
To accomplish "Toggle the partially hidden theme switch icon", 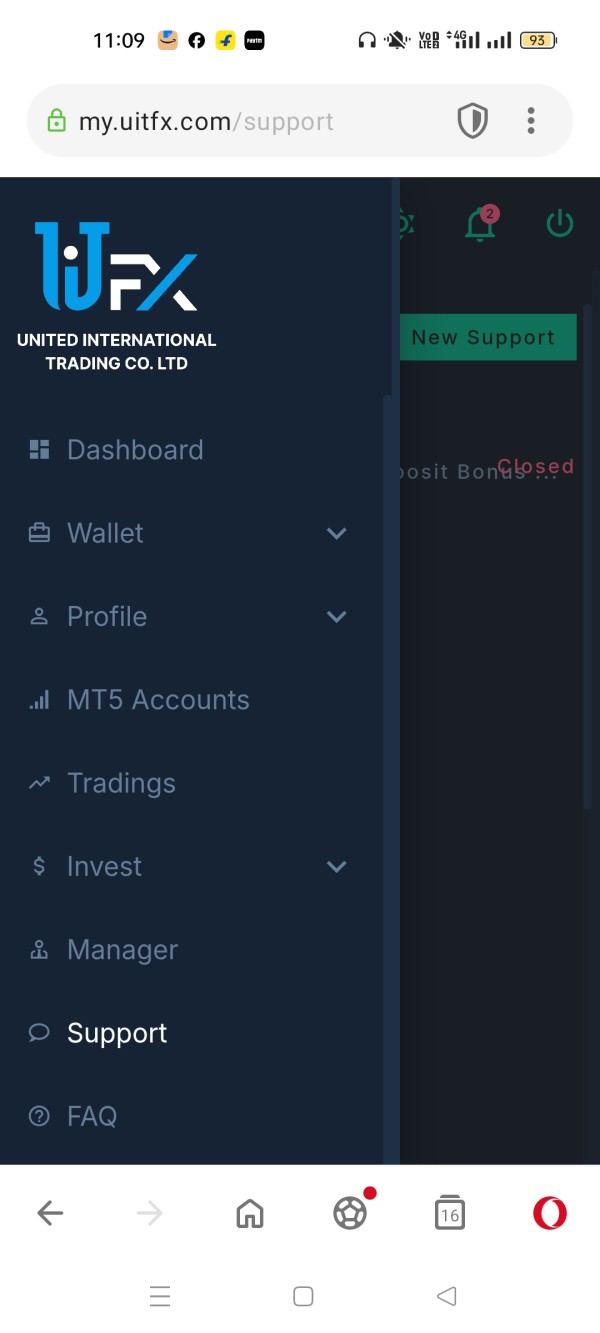I will tap(405, 224).
